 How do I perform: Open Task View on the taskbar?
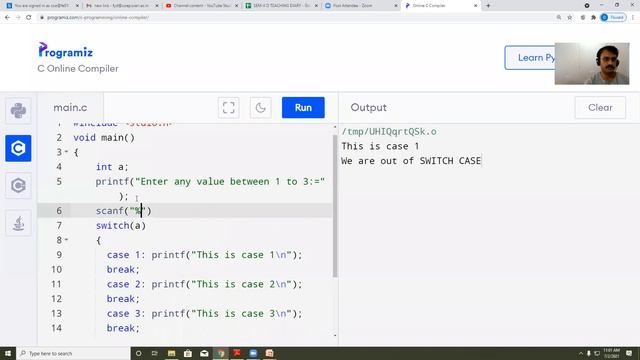tap(155, 353)
